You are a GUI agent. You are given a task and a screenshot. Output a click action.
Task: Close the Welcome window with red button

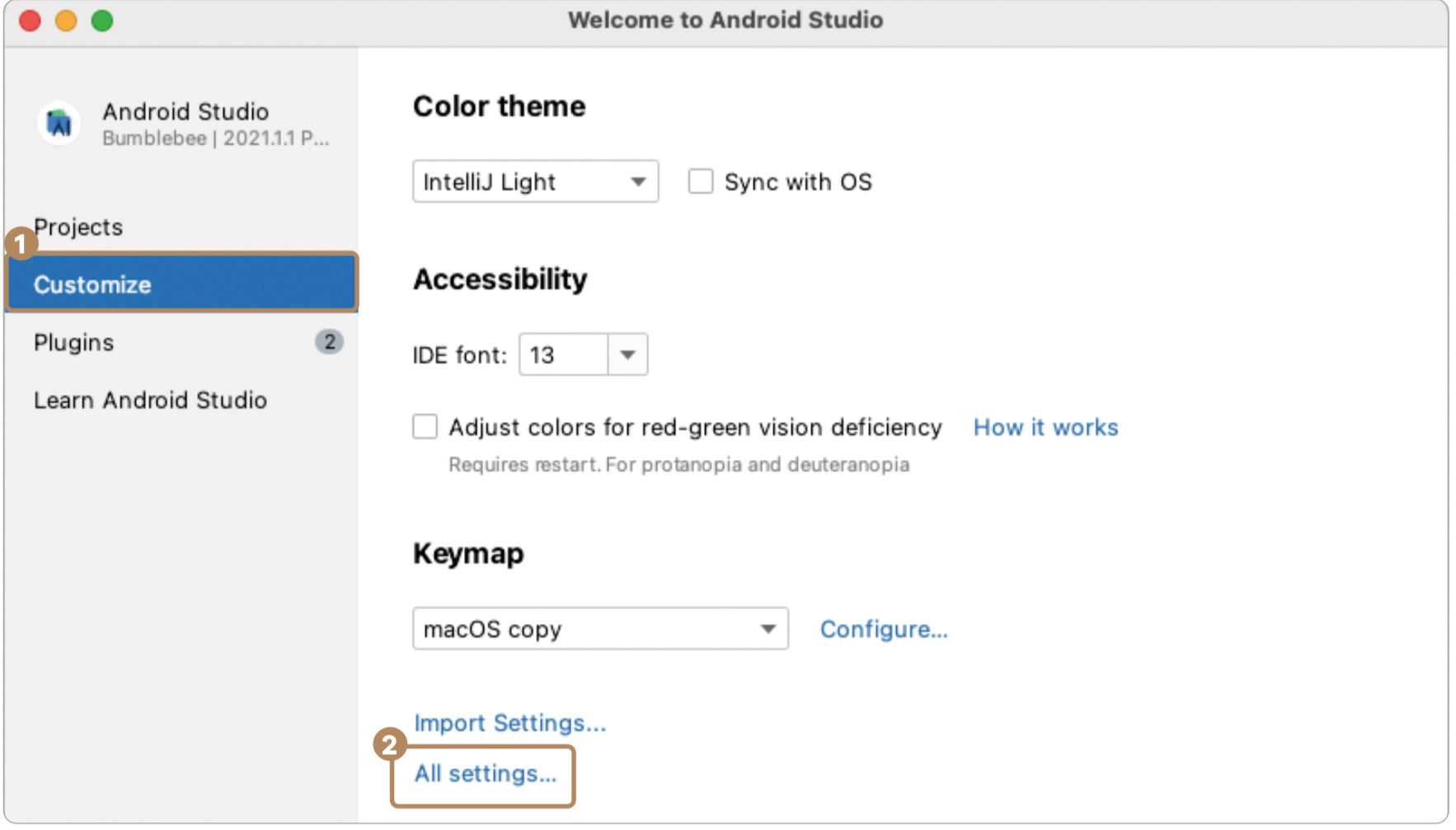click(31, 21)
